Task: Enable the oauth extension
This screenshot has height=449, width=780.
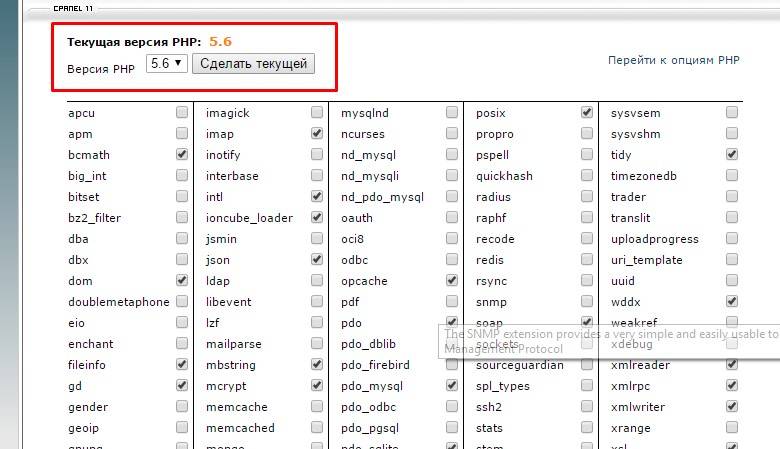Action: click(452, 217)
